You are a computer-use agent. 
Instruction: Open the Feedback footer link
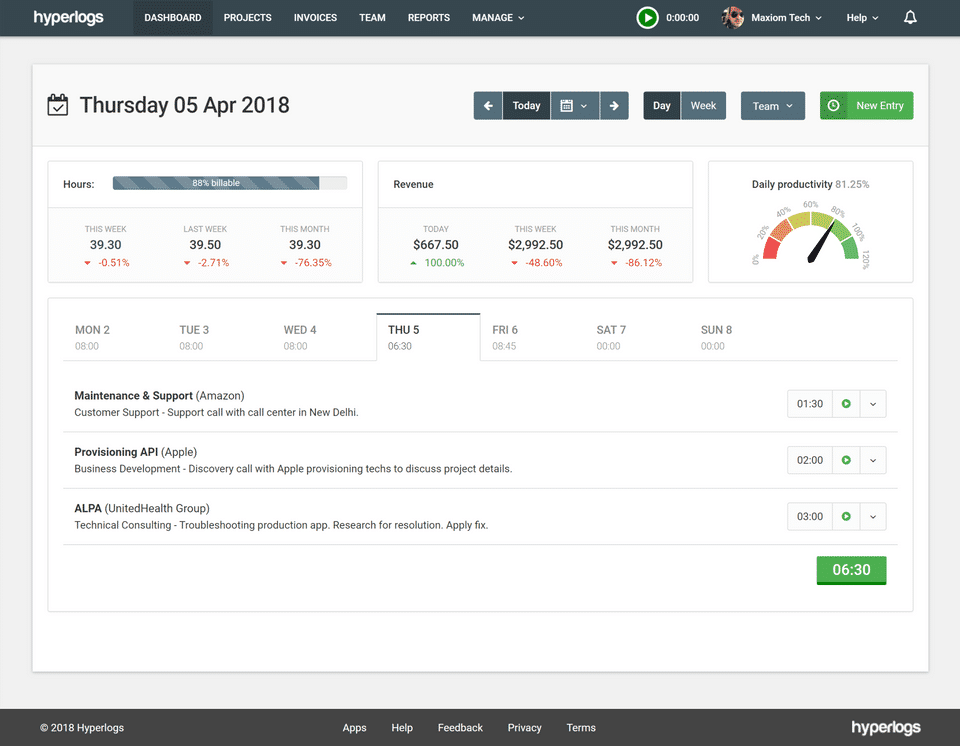click(460, 728)
